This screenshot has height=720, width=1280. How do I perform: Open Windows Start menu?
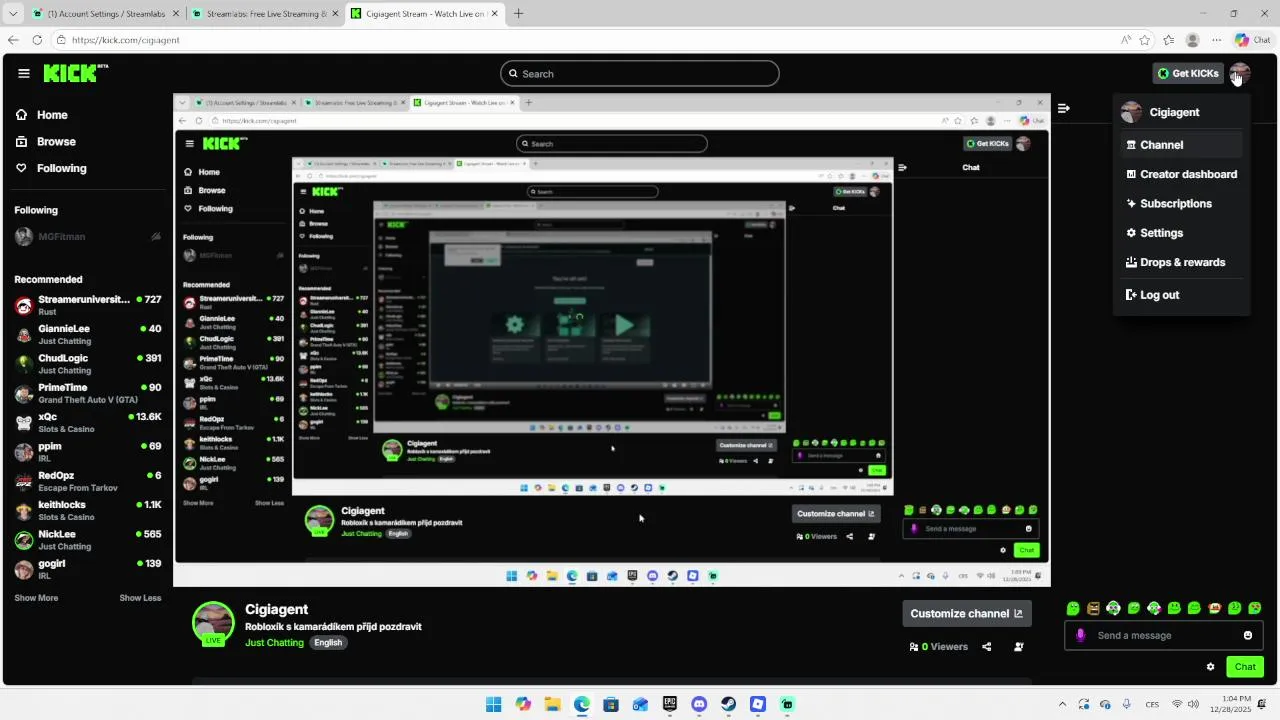(x=494, y=704)
